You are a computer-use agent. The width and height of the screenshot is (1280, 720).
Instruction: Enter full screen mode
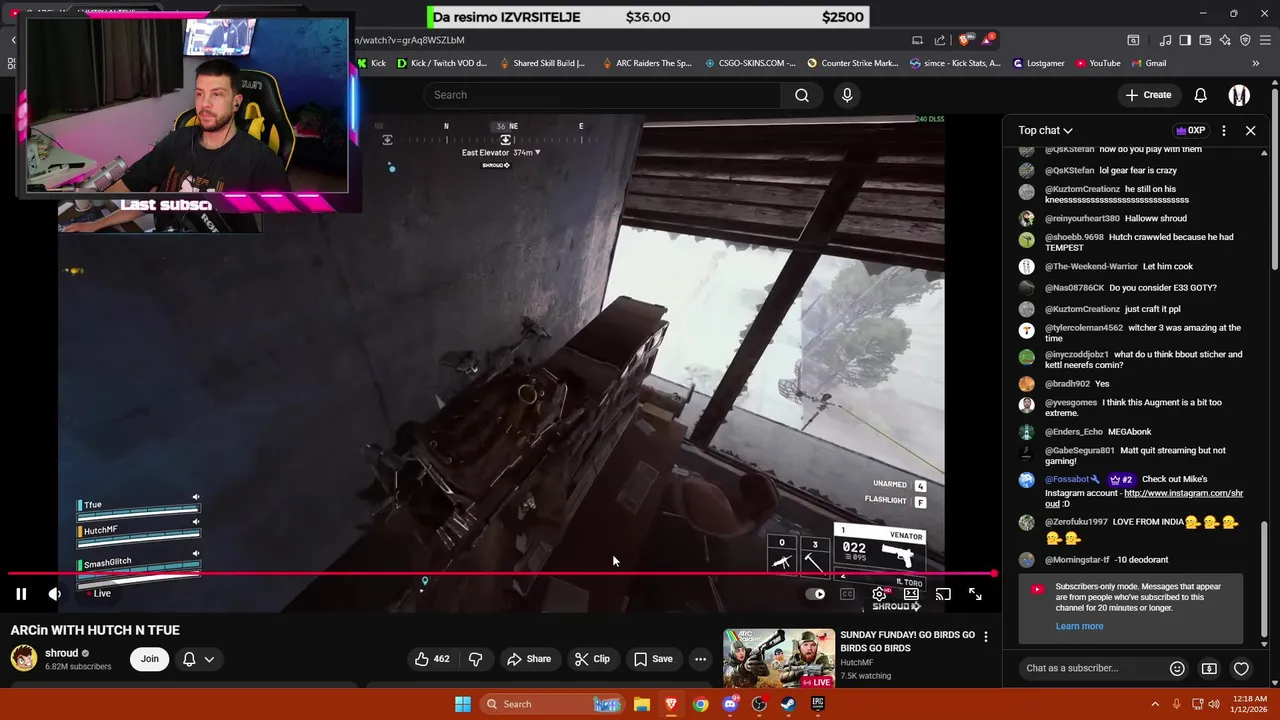[975, 594]
